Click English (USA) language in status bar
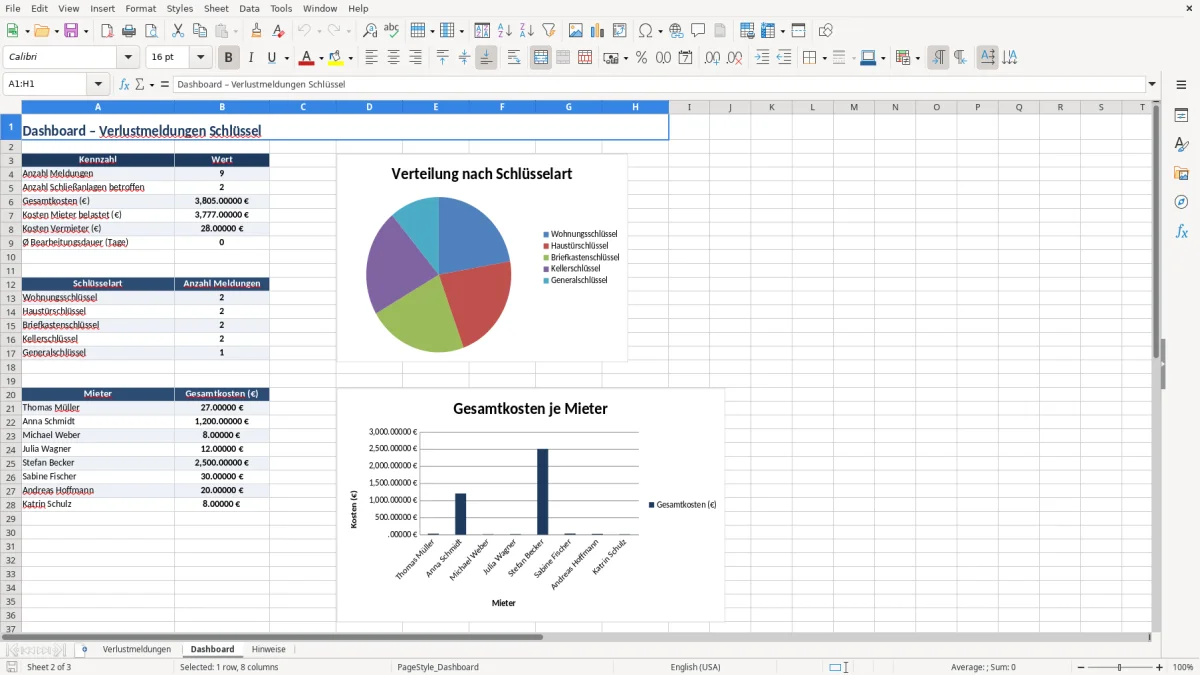Screen dimensions: 1200x675 coord(695,667)
